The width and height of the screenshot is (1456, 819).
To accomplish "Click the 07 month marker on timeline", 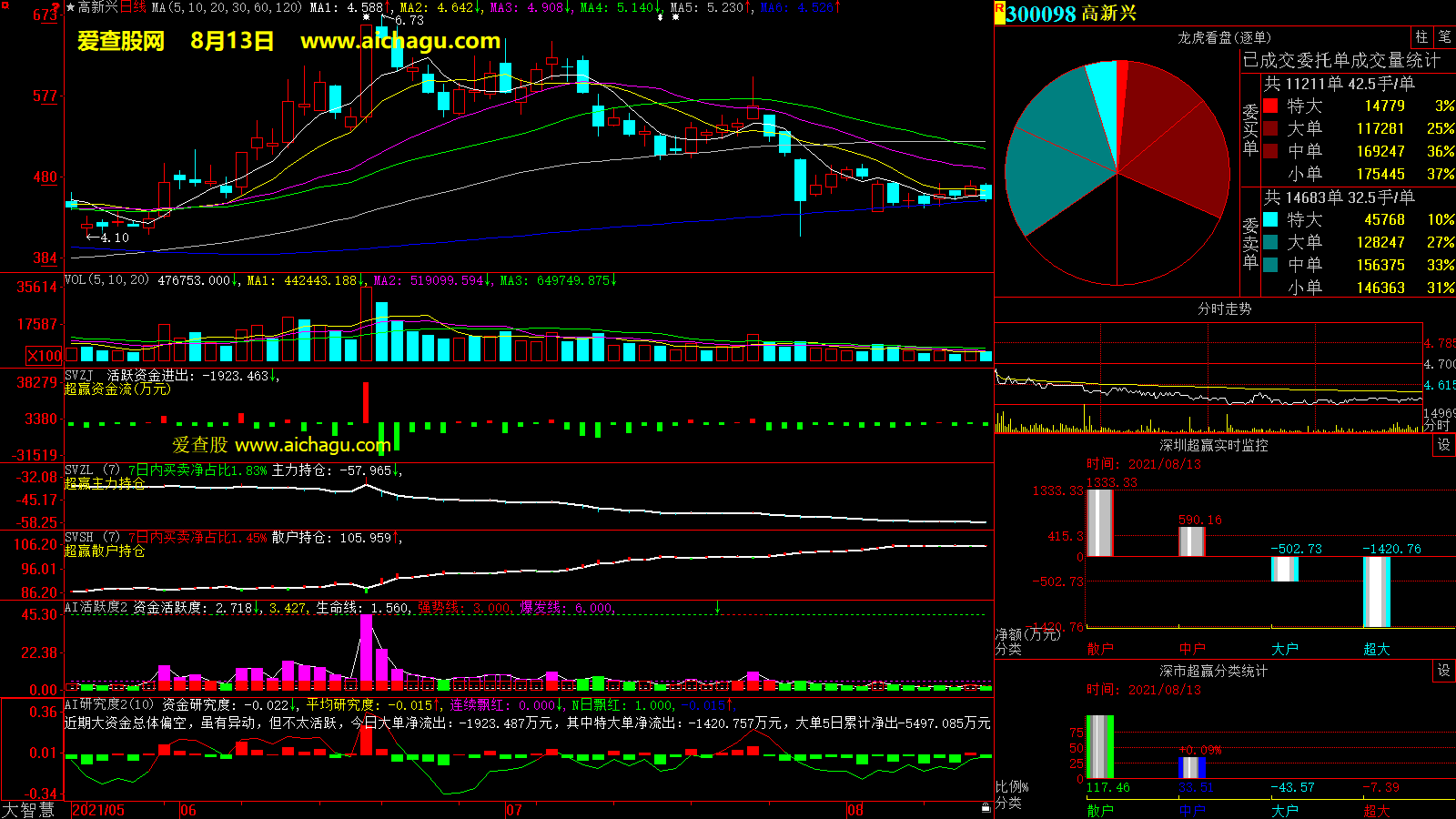I will click(514, 810).
